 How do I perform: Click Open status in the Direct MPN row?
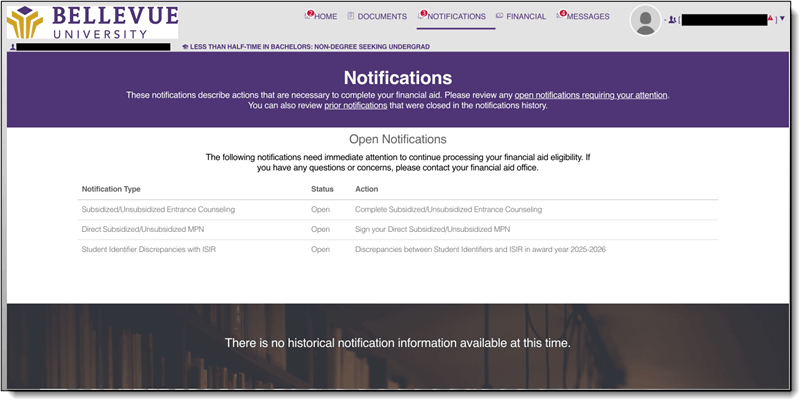click(320, 229)
